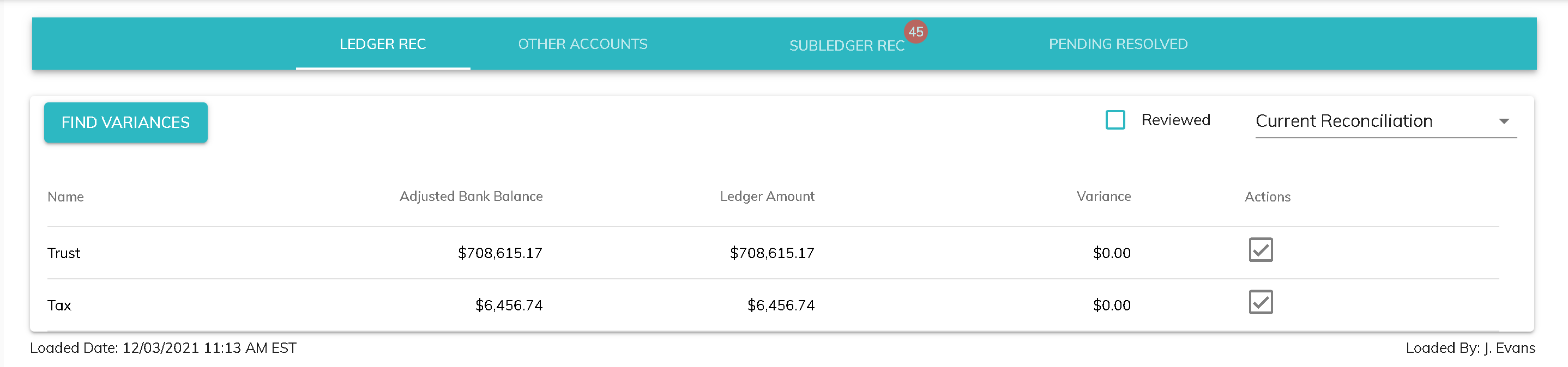This screenshot has height=367, width=1568.
Task: Switch to the Ledger Rec tab
Action: [x=382, y=44]
